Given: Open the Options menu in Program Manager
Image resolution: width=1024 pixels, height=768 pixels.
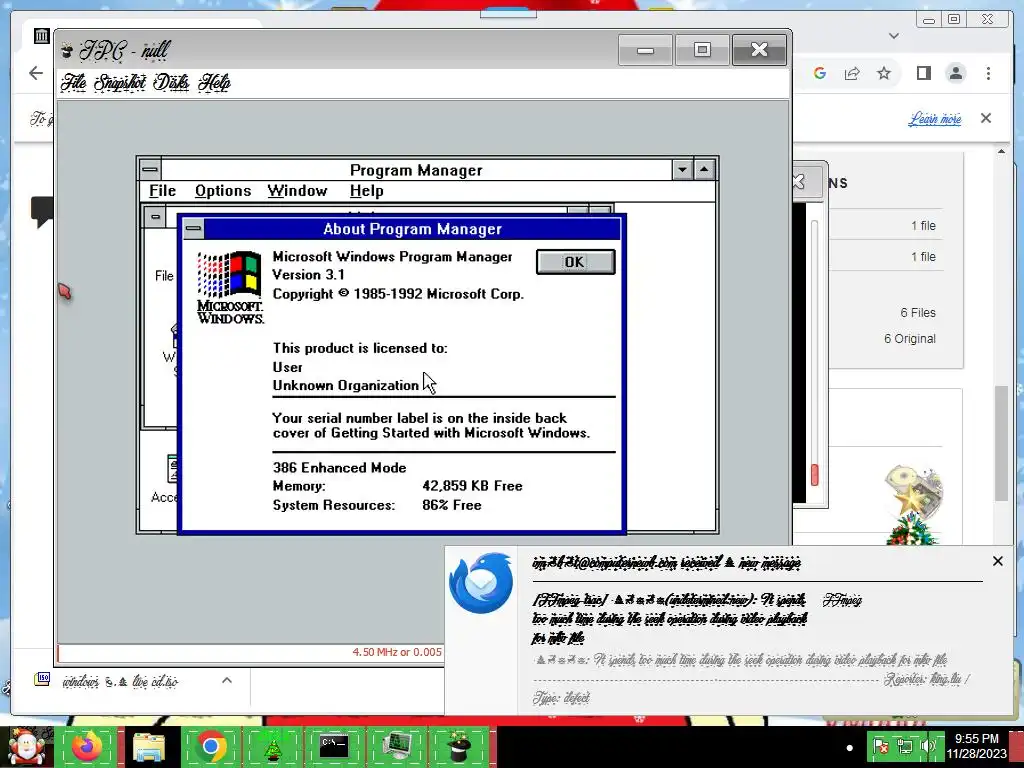Looking at the screenshot, I should coord(223,191).
